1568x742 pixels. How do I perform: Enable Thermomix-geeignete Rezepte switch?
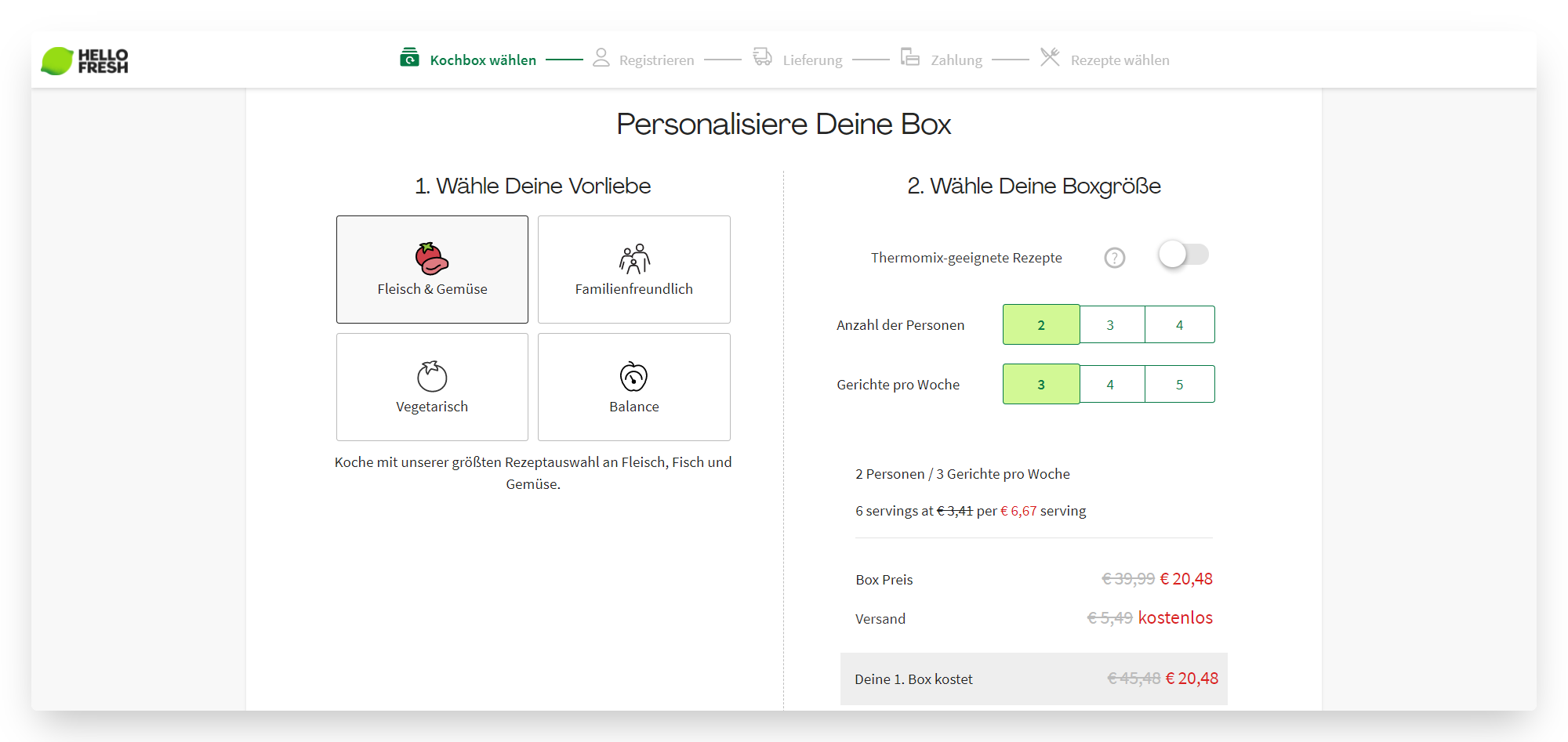pos(1184,255)
